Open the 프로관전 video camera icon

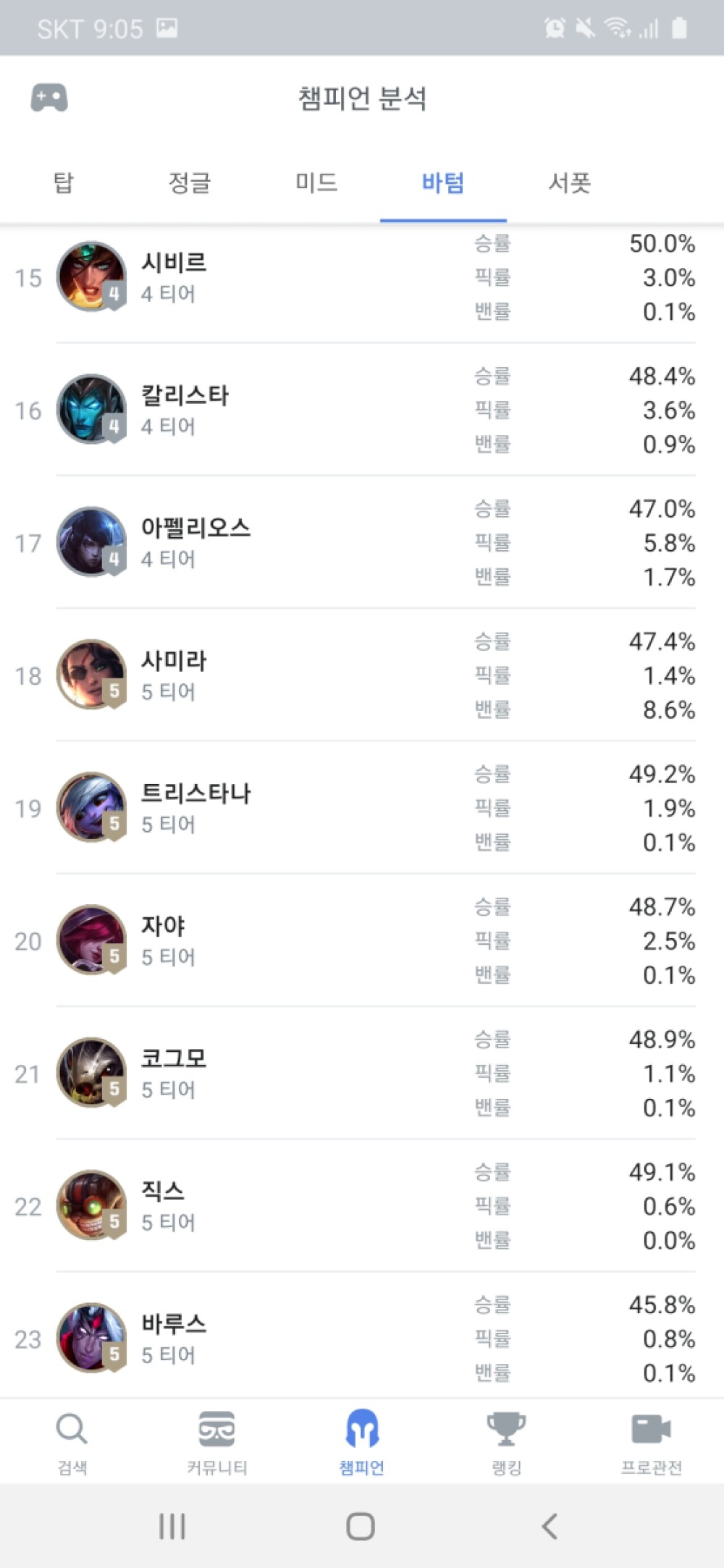pyautogui.click(x=651, y=1428)
